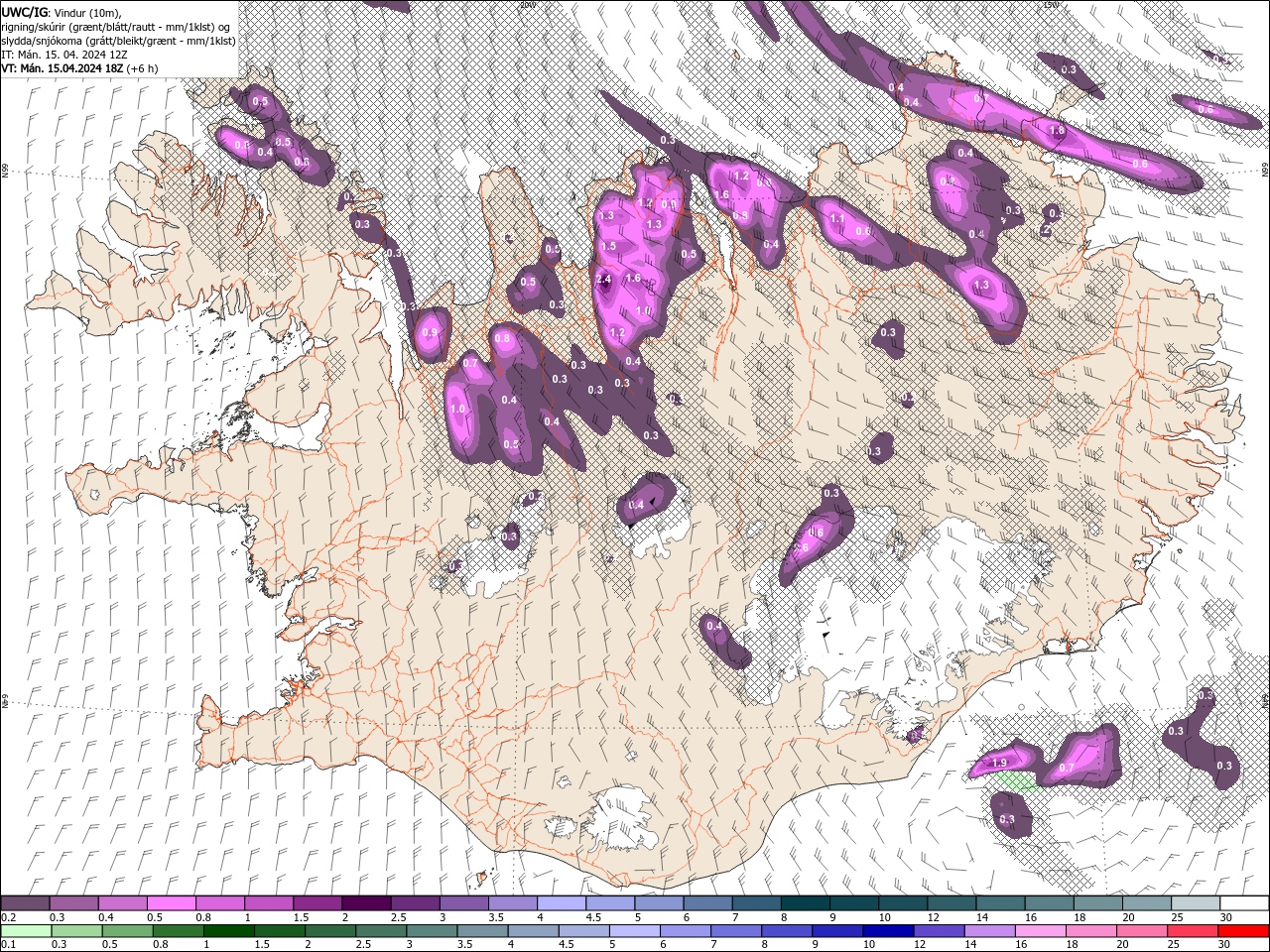Click the 1.9 precipitation value offshore
The height and width of the screenshot is (952, 1270).
pos(999,763)
